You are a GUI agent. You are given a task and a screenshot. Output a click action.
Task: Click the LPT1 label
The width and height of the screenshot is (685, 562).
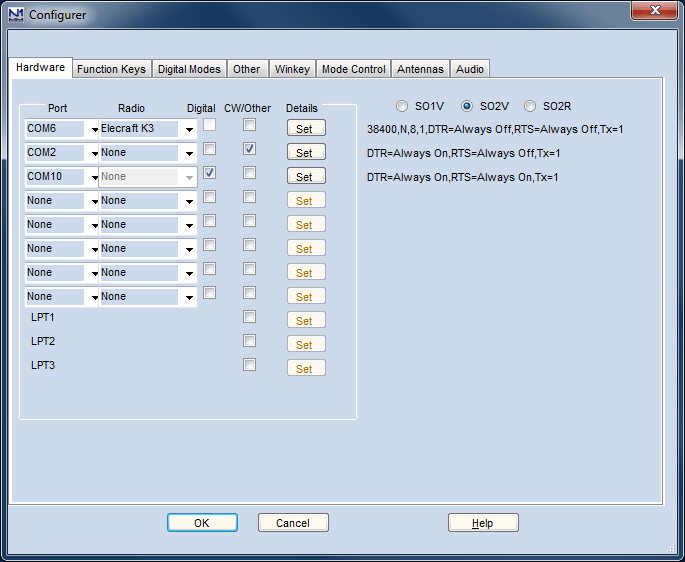(42, 317)
